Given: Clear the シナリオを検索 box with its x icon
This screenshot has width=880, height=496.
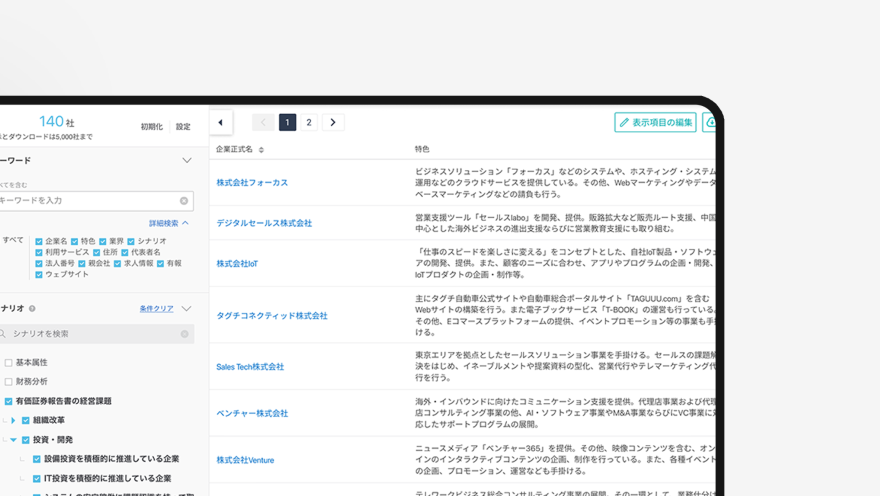Looking at the screenshot, I should point(185,334).
